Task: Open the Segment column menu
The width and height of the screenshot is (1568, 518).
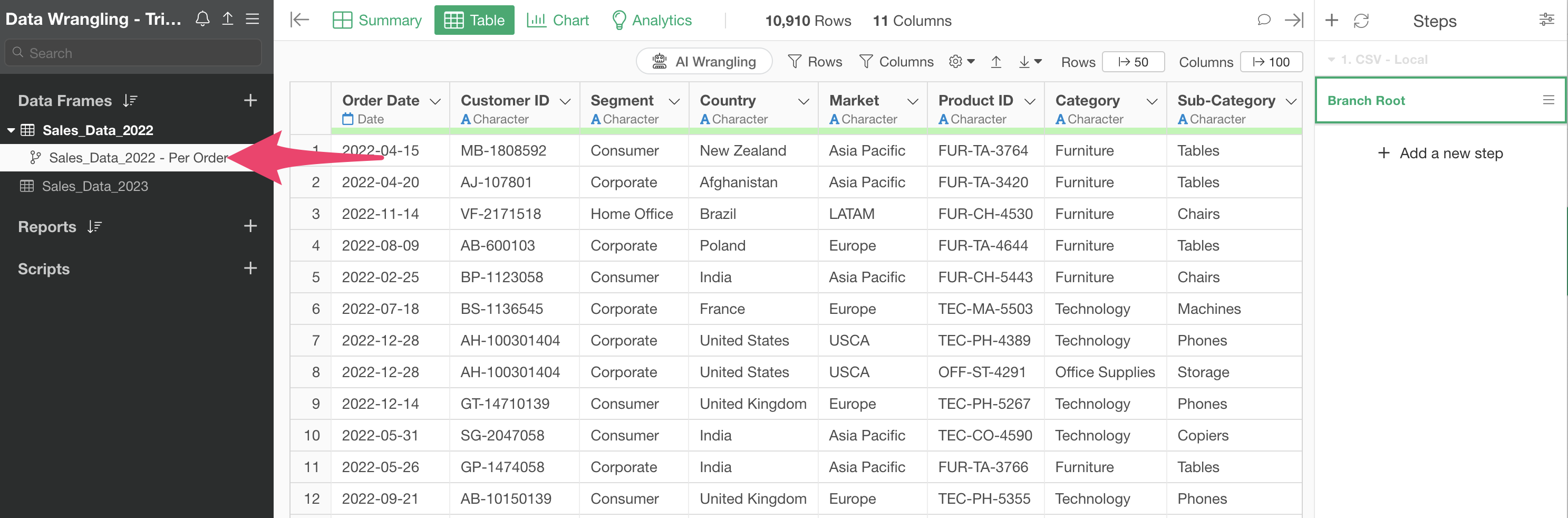Action: pos(674,102)
